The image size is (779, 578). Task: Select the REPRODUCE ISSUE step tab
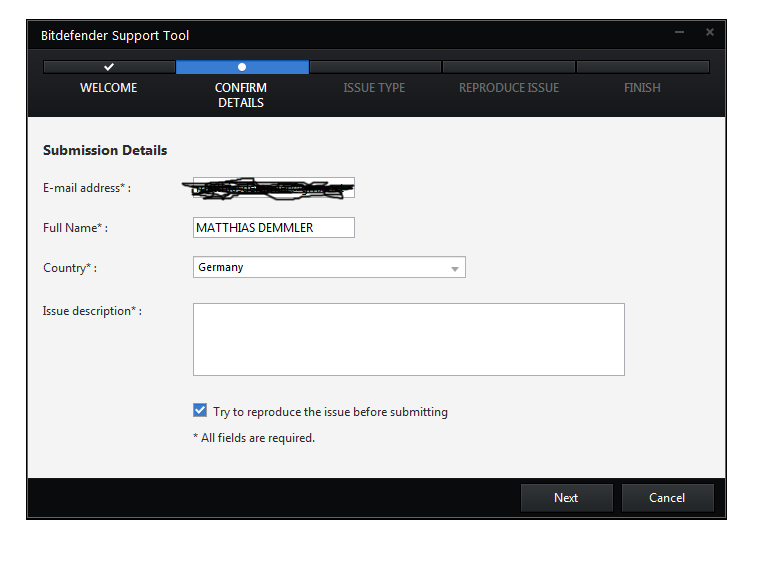[x=509, y=88]
